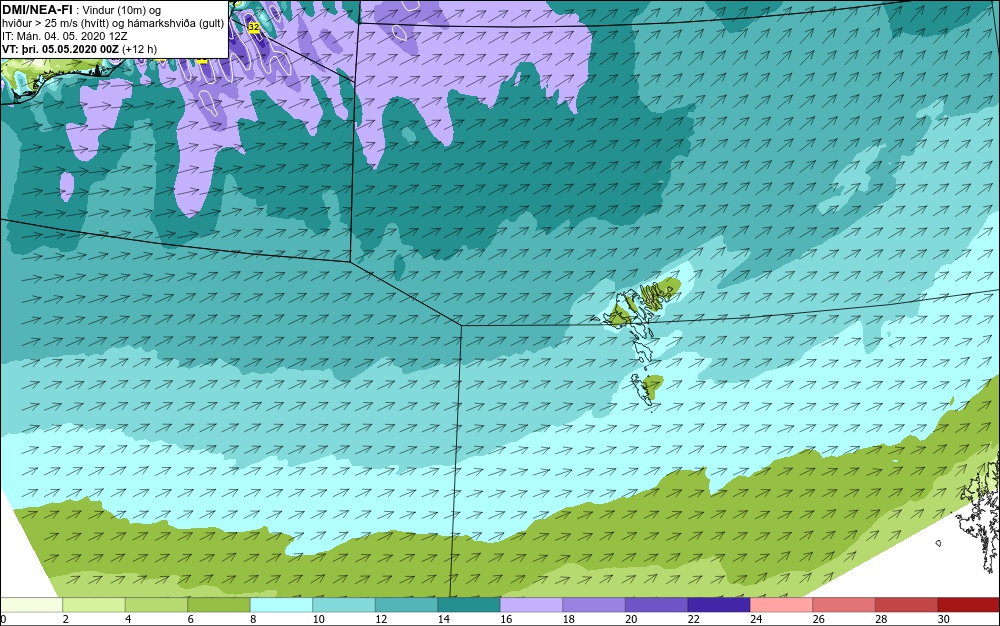Select the dark red above-30 m/s legend swatch
The height and width of the screenshot is (626, 1000).
click(x=969, y=605)
